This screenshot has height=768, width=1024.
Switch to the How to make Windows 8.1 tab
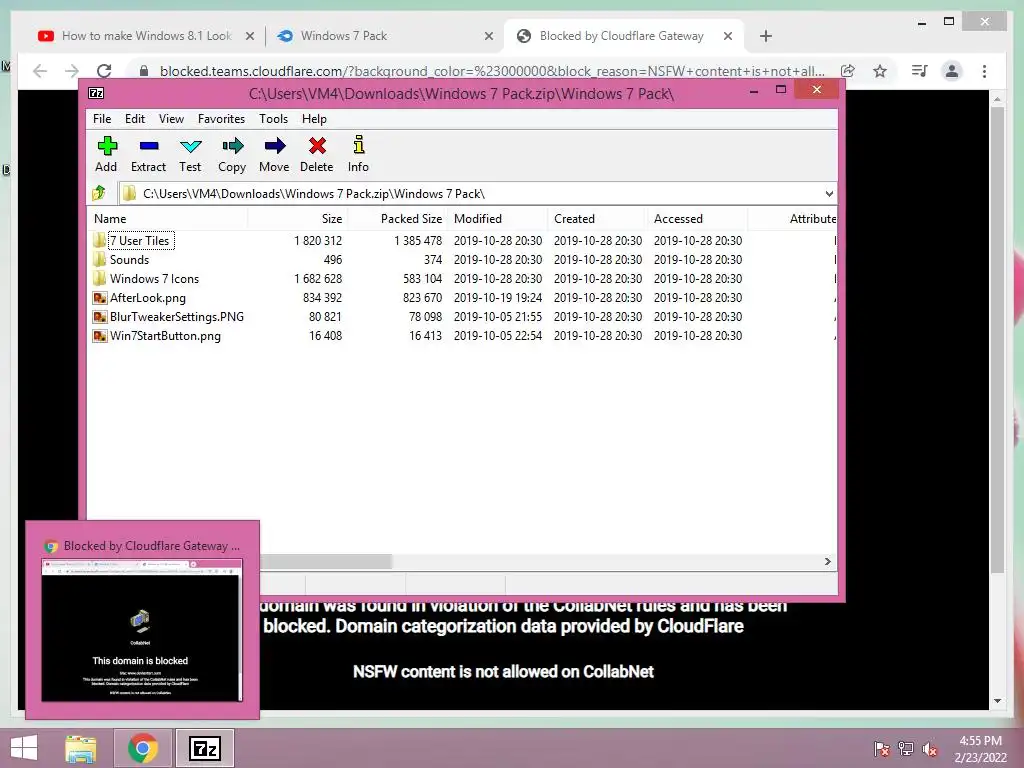[x=145, y=36]
